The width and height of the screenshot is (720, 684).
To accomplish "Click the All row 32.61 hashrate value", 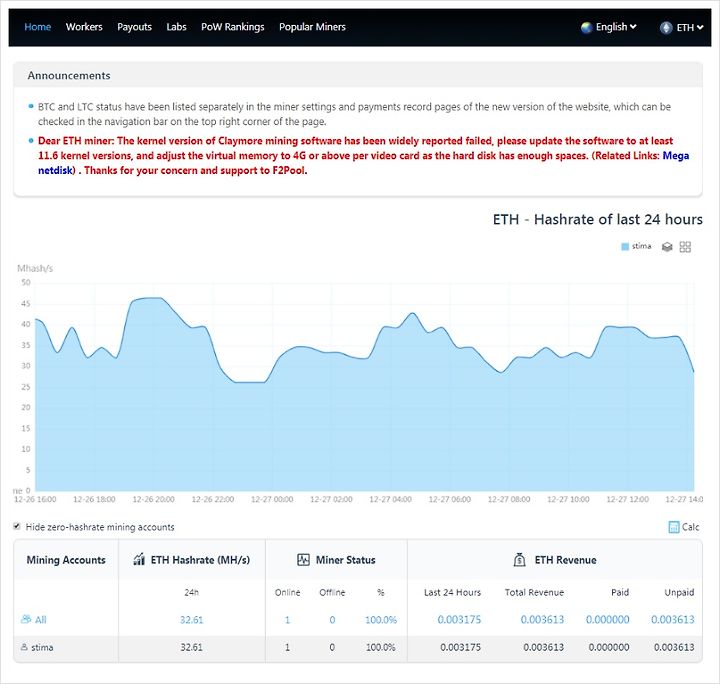I will [x=191, y=620].
